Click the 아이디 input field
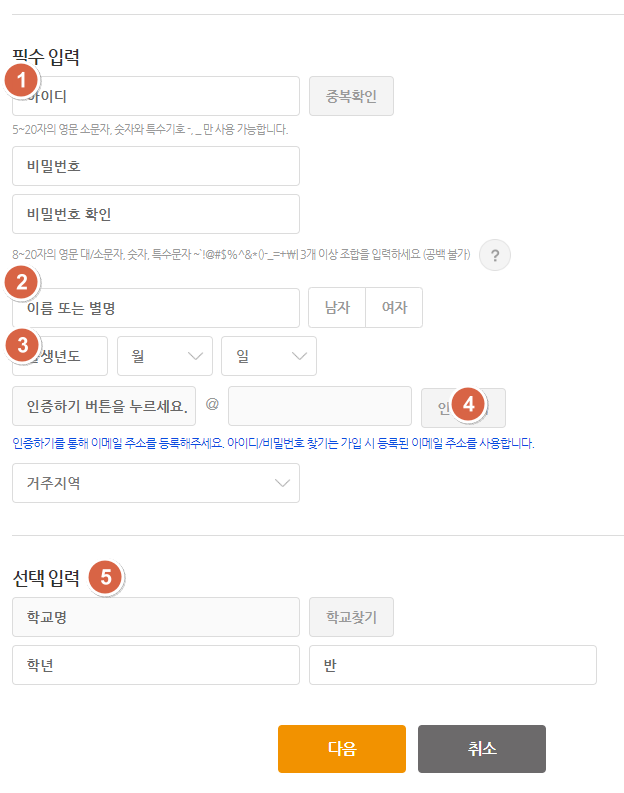Image resolution: width=624 pixels, height=793 pixels. click(x=156, y=96)
